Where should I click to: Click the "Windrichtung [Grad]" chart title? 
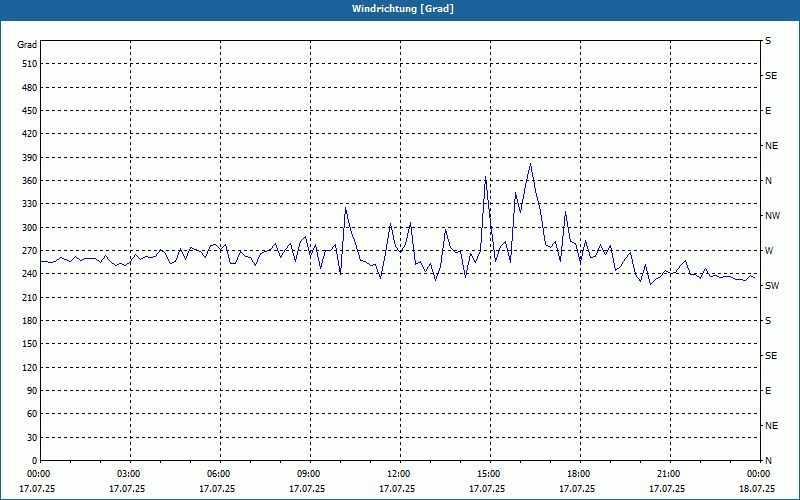click(403, 9)
